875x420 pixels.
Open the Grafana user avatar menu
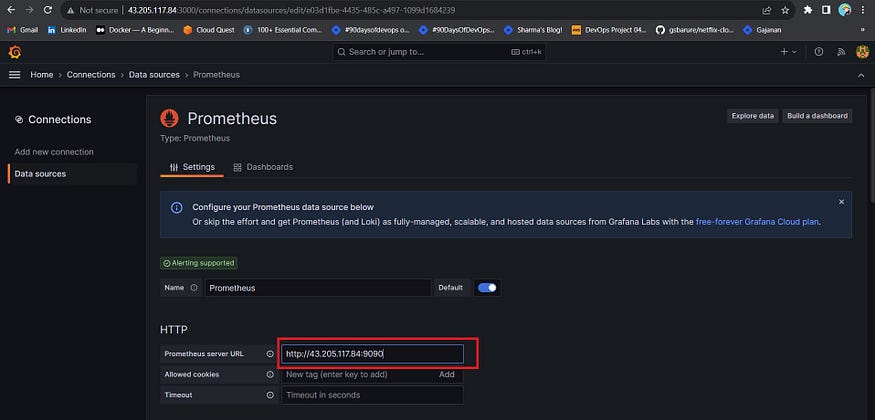pyautogui.click(x=862, y=52)
